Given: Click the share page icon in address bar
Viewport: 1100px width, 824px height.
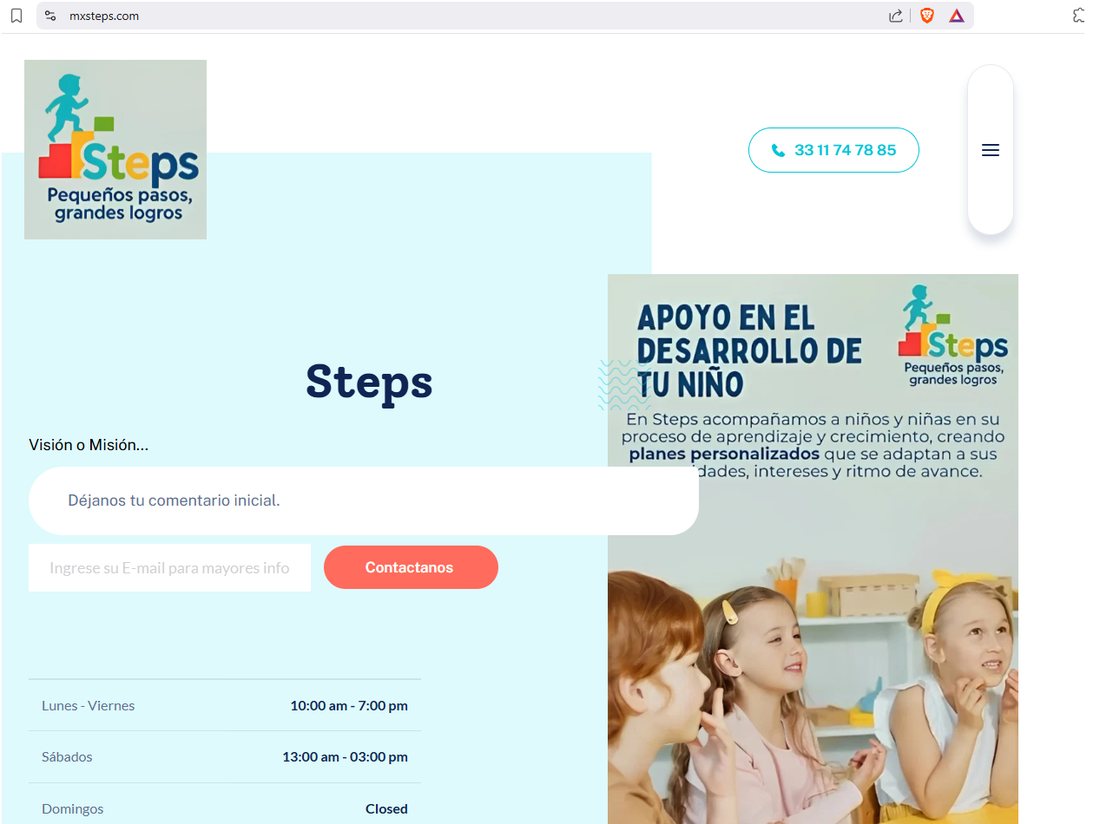Looking at the screenshot, I should coord(895,15).
